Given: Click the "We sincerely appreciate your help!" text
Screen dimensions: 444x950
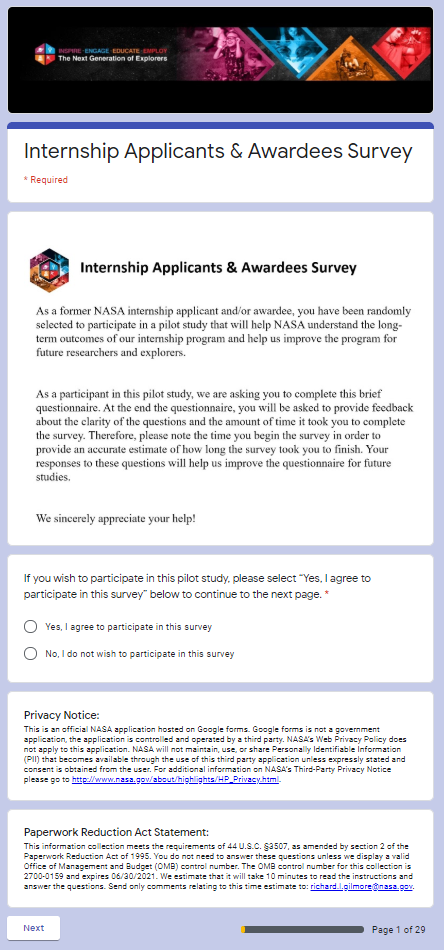Looking at the screenshot, I should point(116,519).
